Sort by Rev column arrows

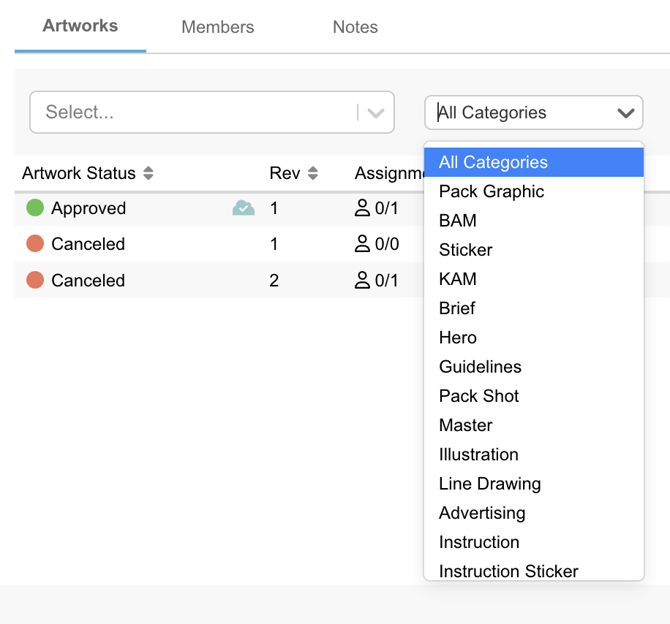(312, 173)
